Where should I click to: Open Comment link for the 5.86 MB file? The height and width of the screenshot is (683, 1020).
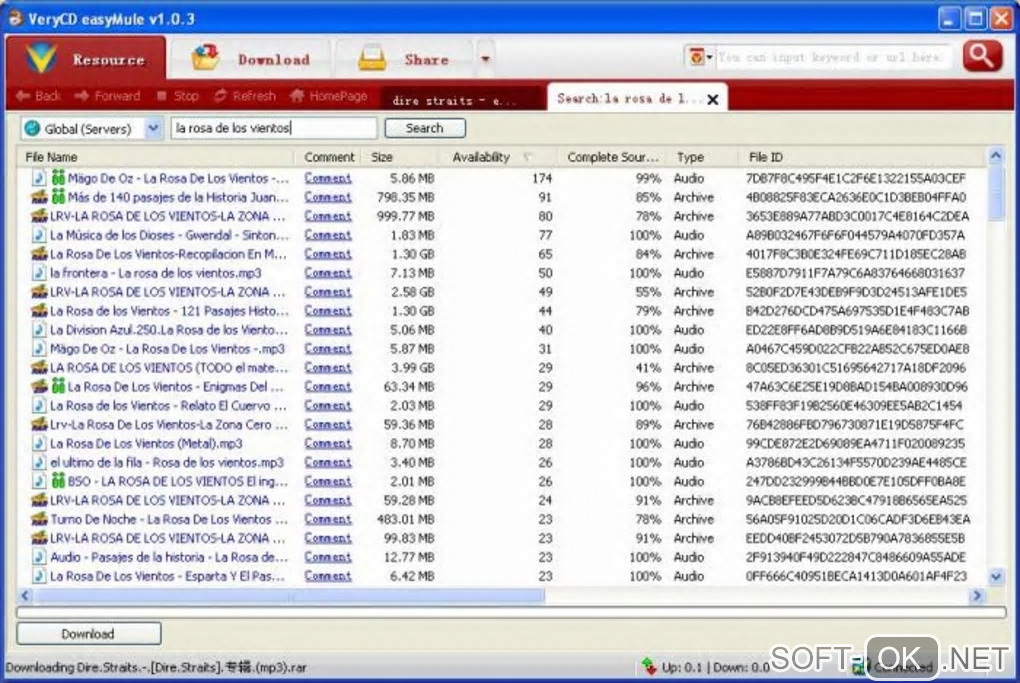[x=328, y=178]
